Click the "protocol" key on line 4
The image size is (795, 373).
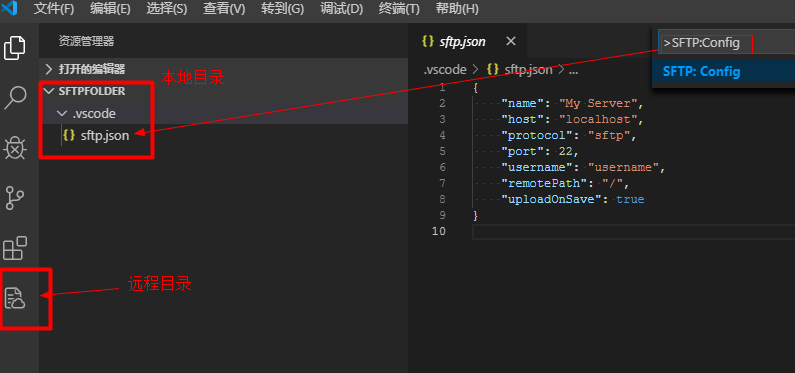coord(537,136)
